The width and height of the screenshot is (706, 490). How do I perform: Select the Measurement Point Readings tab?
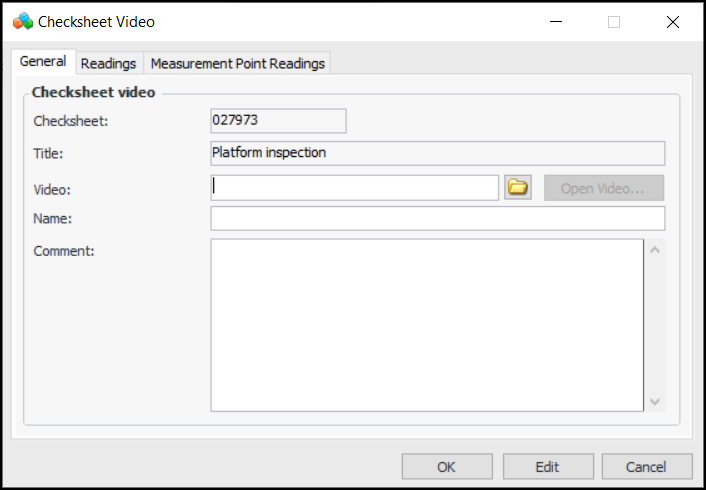[x=237, y=63]
